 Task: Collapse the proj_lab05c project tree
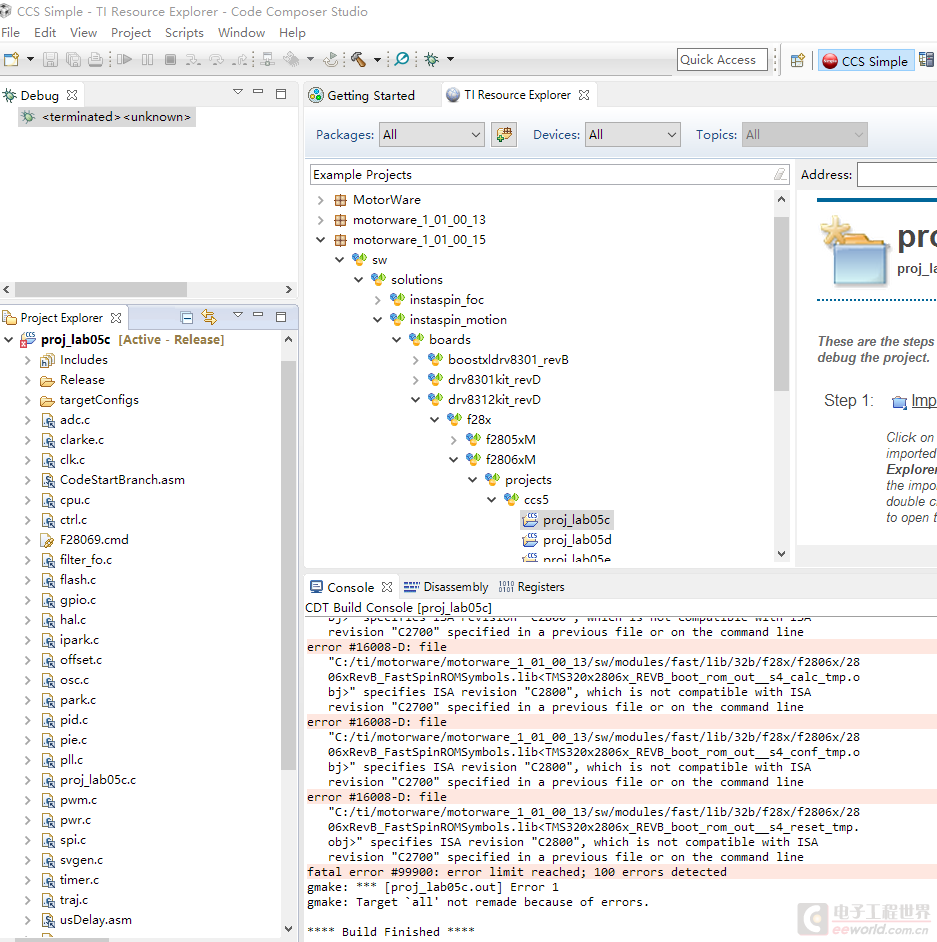coord(8,339)
